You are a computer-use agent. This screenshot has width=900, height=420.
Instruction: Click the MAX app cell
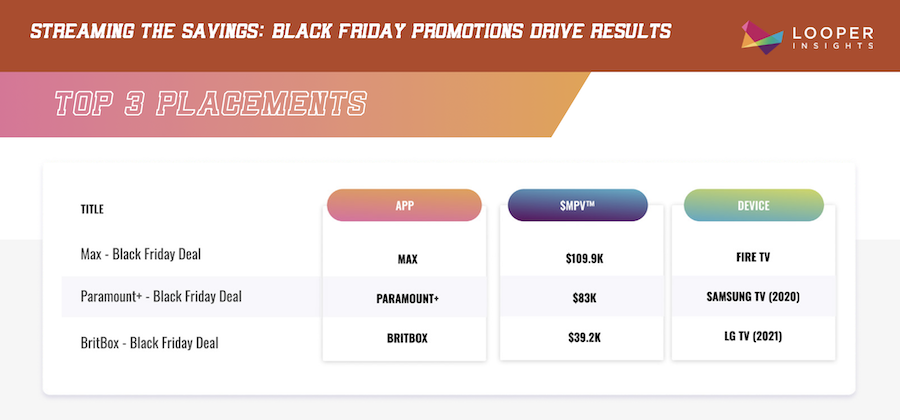(x=406, y=259)
